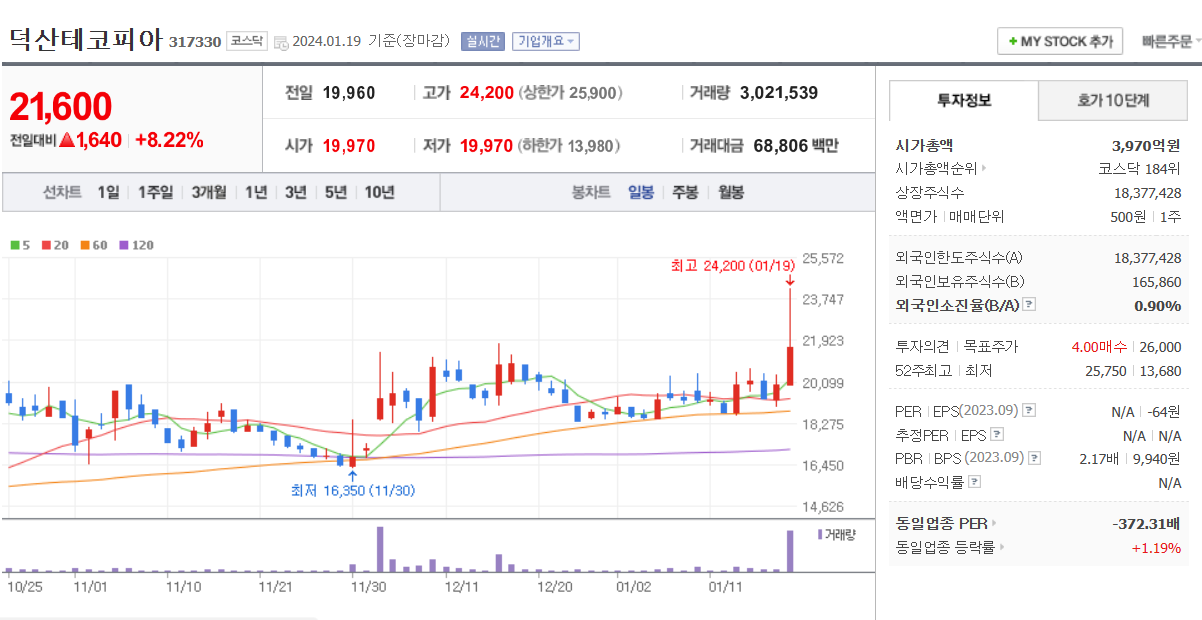
Task: Click the 0.90% foreign ownership ratio
Action: click(1158, 305)
